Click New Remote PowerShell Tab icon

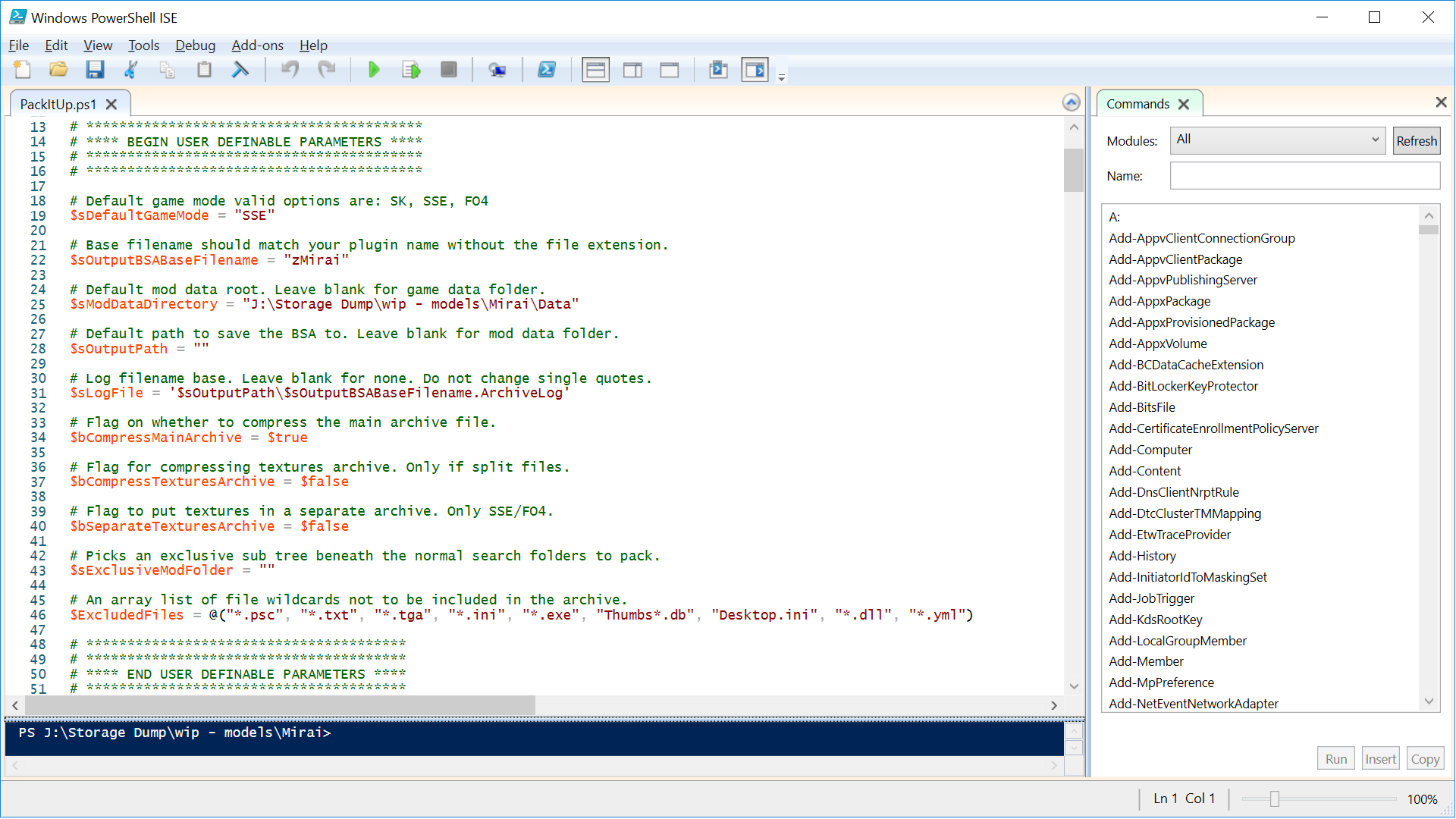tap(497, 70)
